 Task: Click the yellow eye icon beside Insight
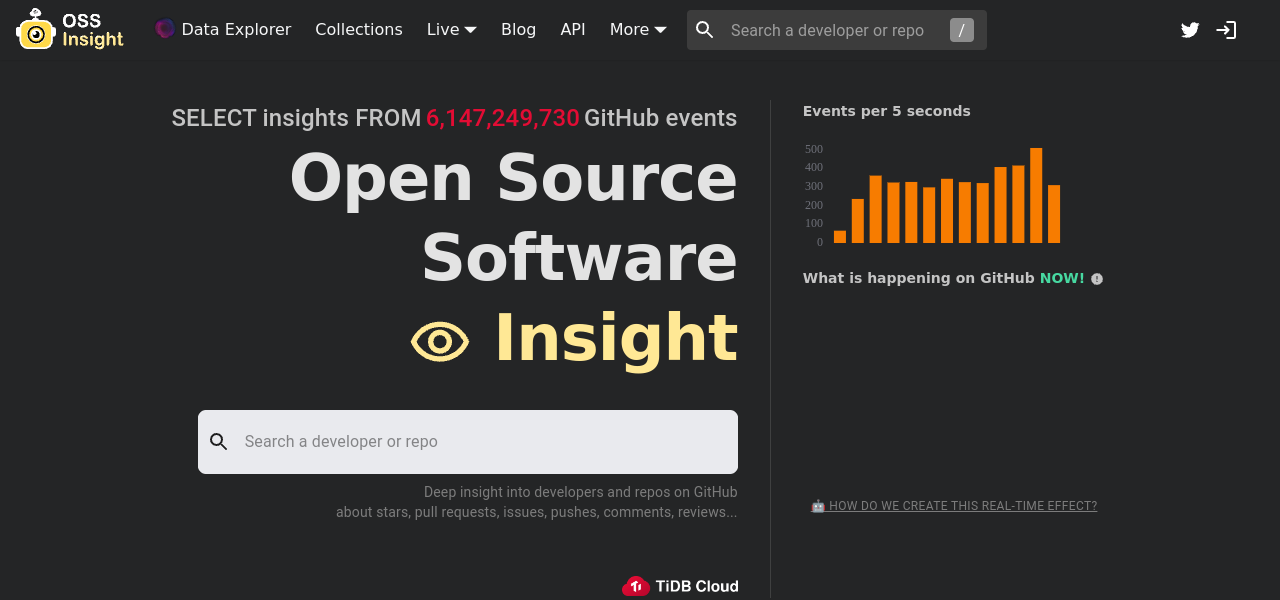440,342
